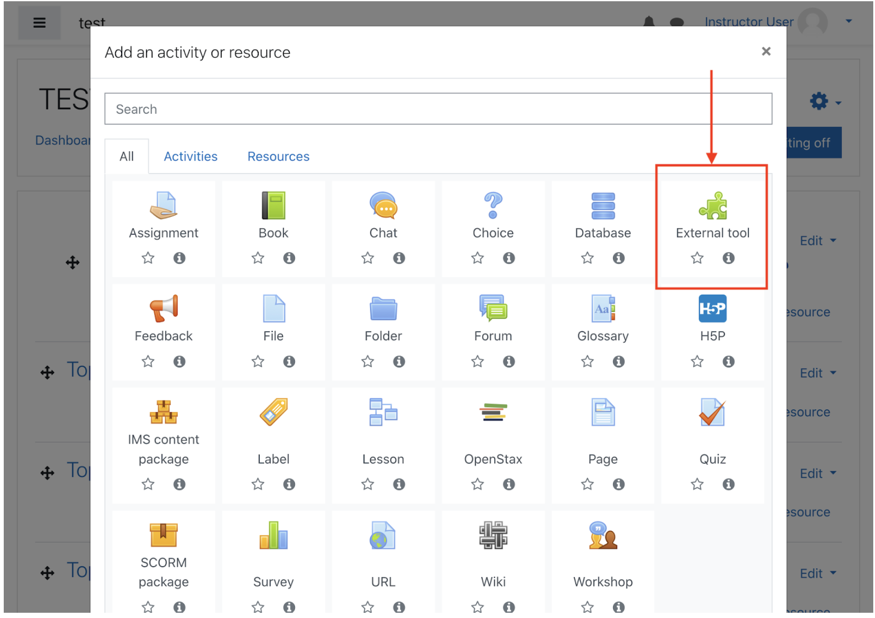Select the Wiki activity icon
Screen dimensions: 875x618
[492, 535]
